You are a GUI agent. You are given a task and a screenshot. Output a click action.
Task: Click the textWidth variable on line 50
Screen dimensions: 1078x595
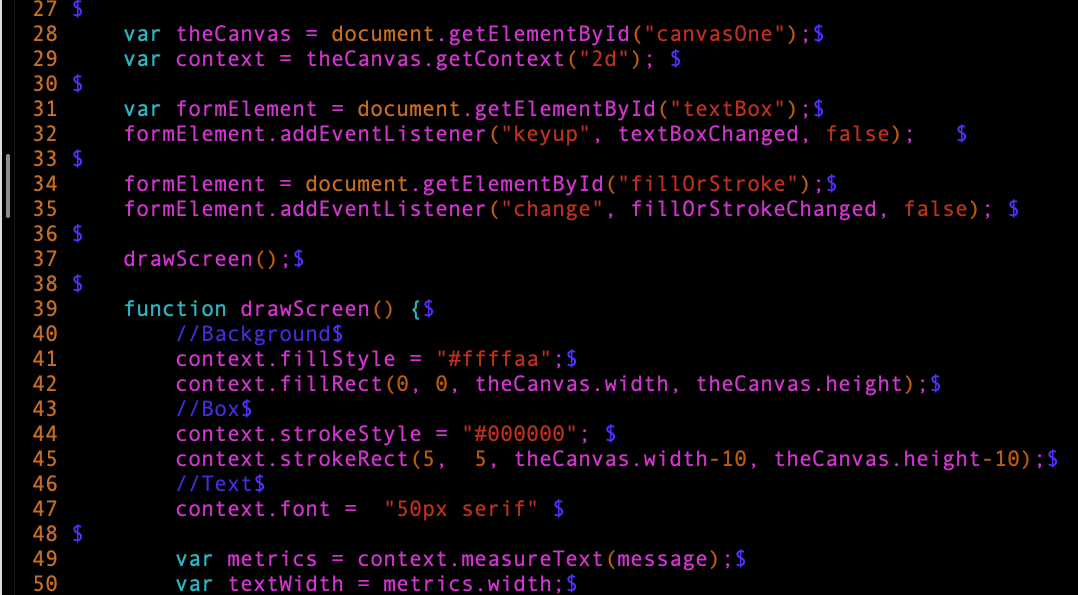point(285,584)
